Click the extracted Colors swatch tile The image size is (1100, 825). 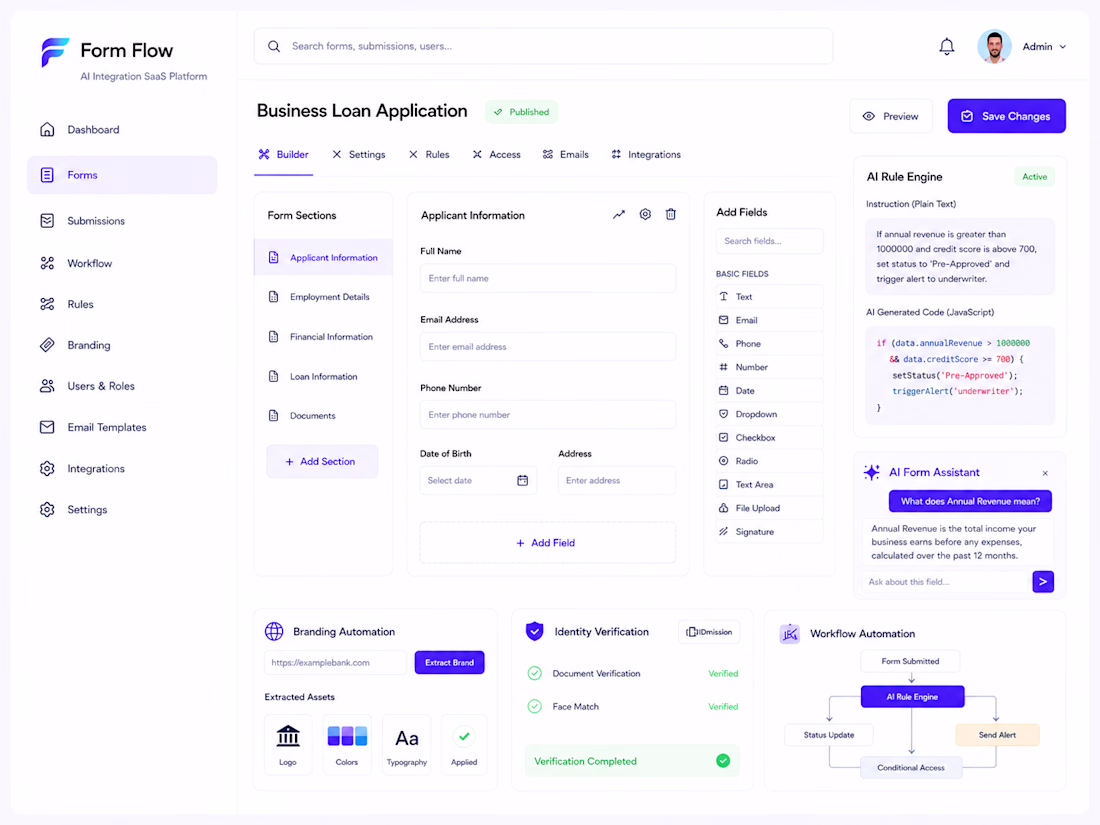point(347,744)
